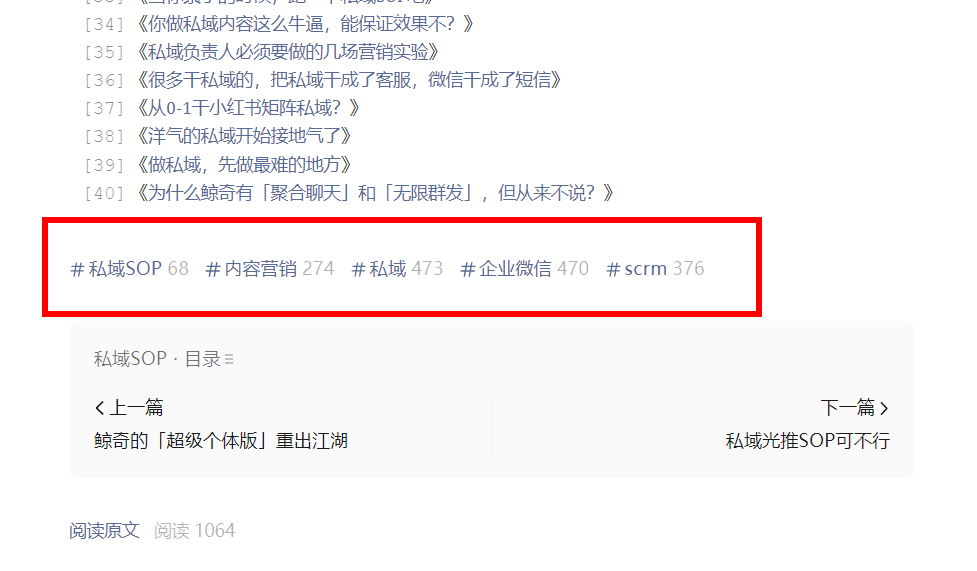Viewport: 977px width, 571px height.
Task: Click 阅读原文 link
Action: click(104, 530)
